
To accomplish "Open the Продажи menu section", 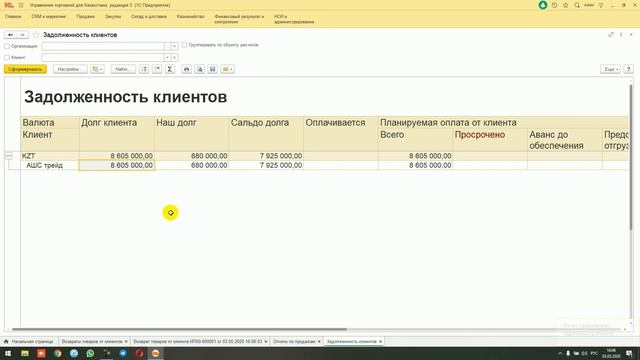I will click(x=85, y=17).
